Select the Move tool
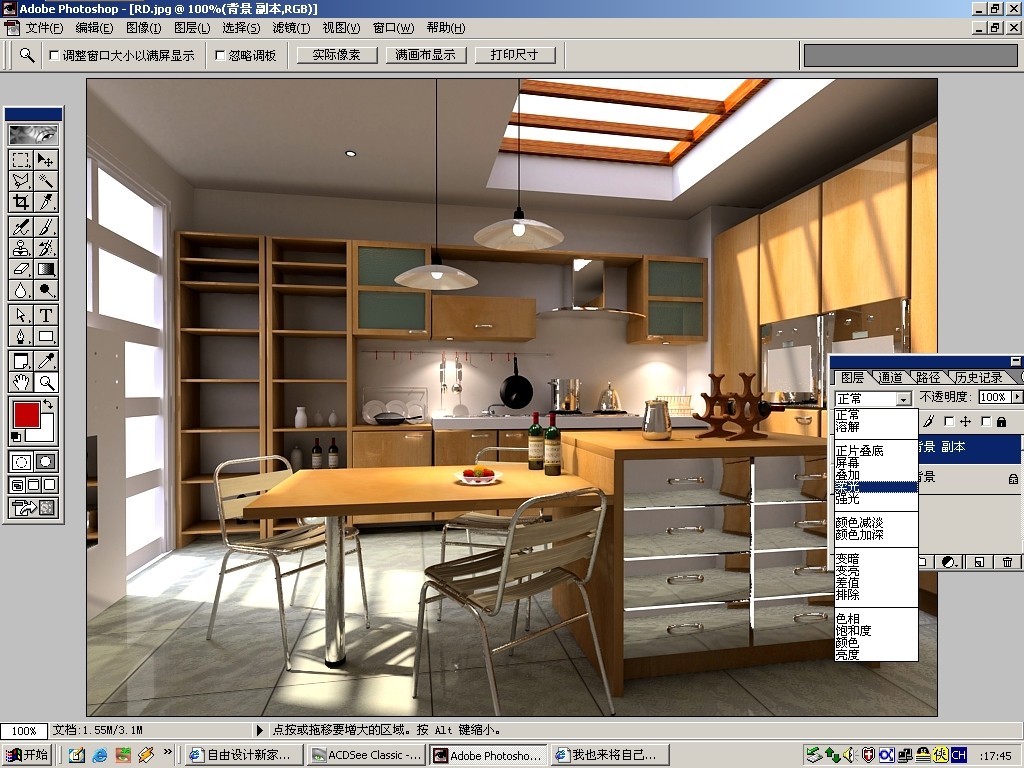Image resolution: width=1024 pixels, height=768 pixels. click(46, 160)
